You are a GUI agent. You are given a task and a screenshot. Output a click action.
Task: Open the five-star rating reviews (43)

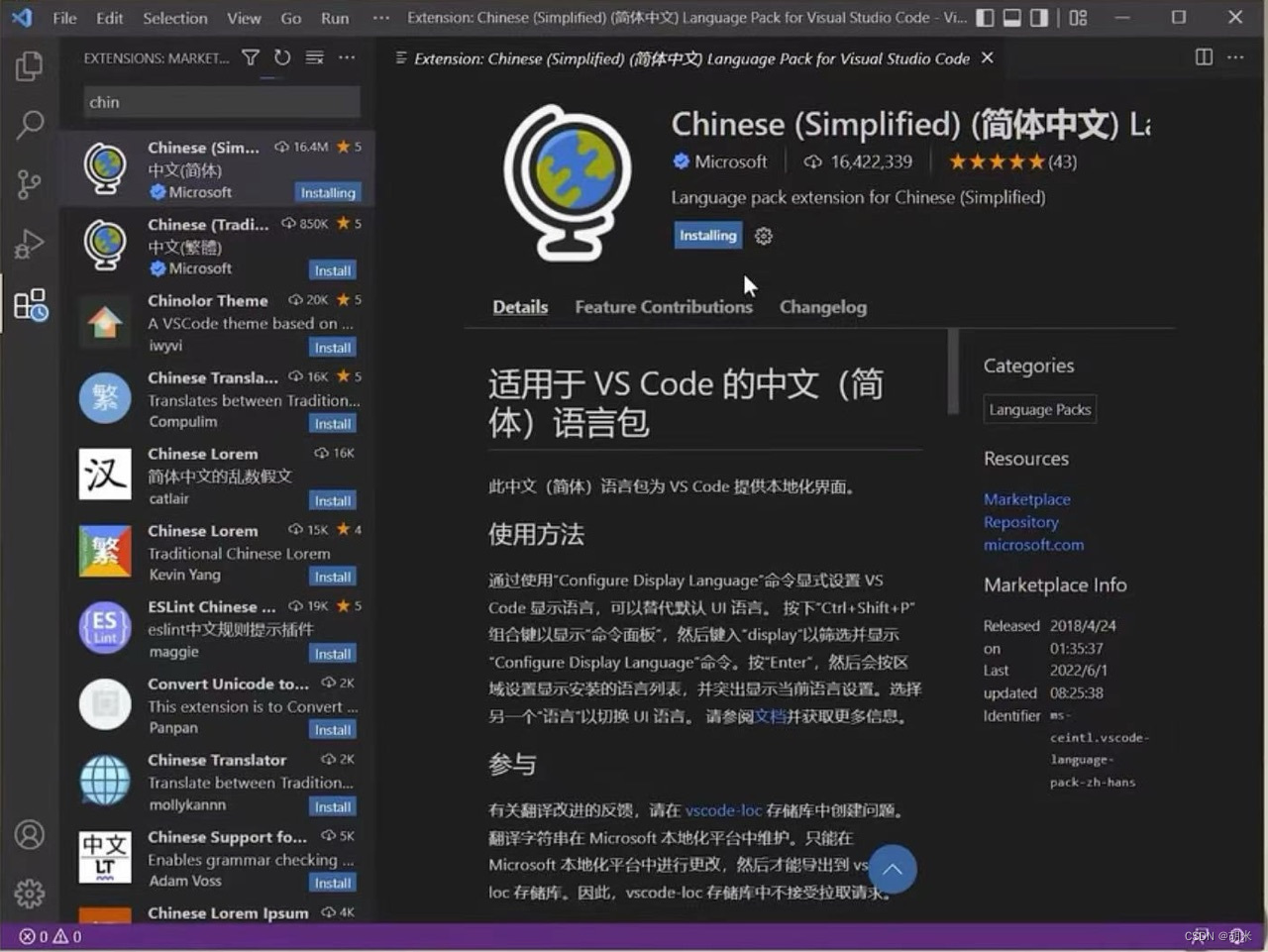(x=1012, y=161)
